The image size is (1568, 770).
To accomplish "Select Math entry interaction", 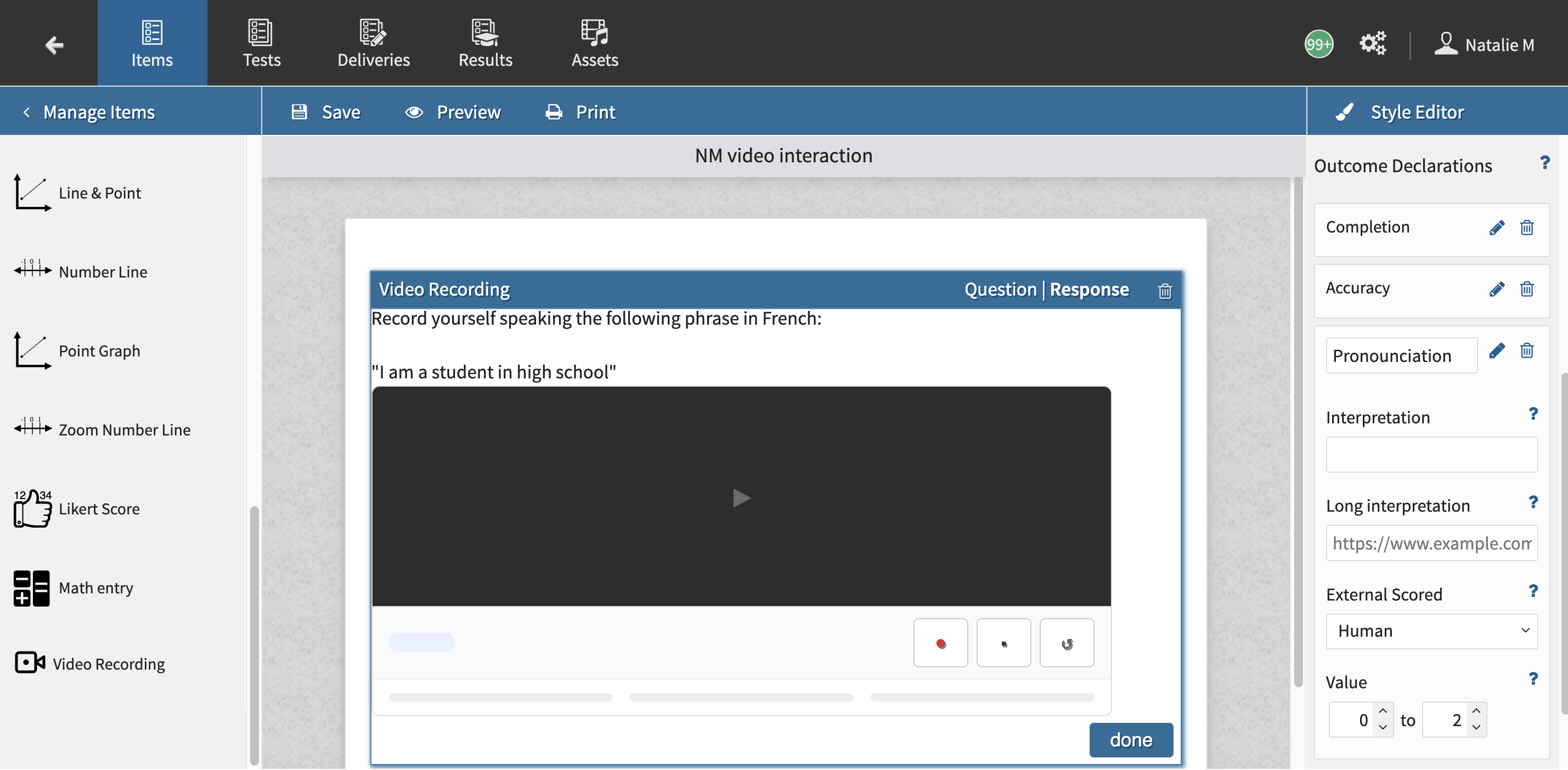I will coord(74,587).
